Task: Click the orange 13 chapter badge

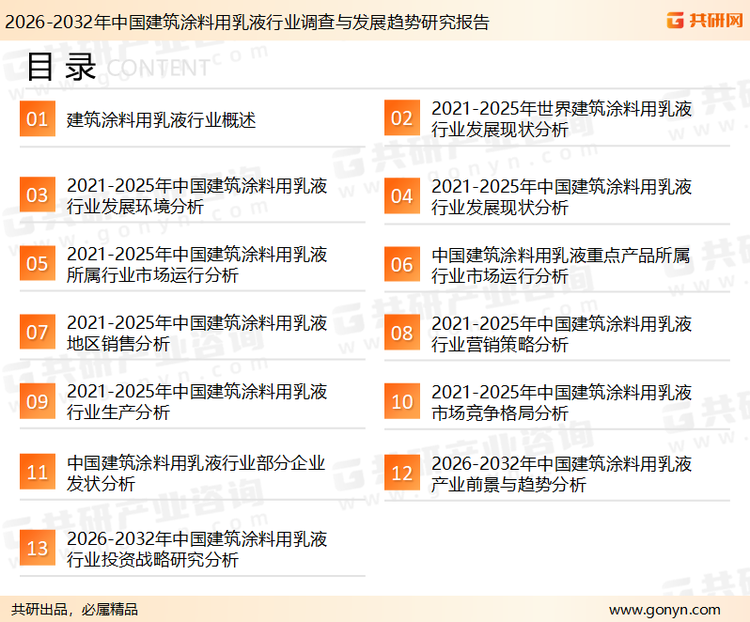Action: [37, 548]
